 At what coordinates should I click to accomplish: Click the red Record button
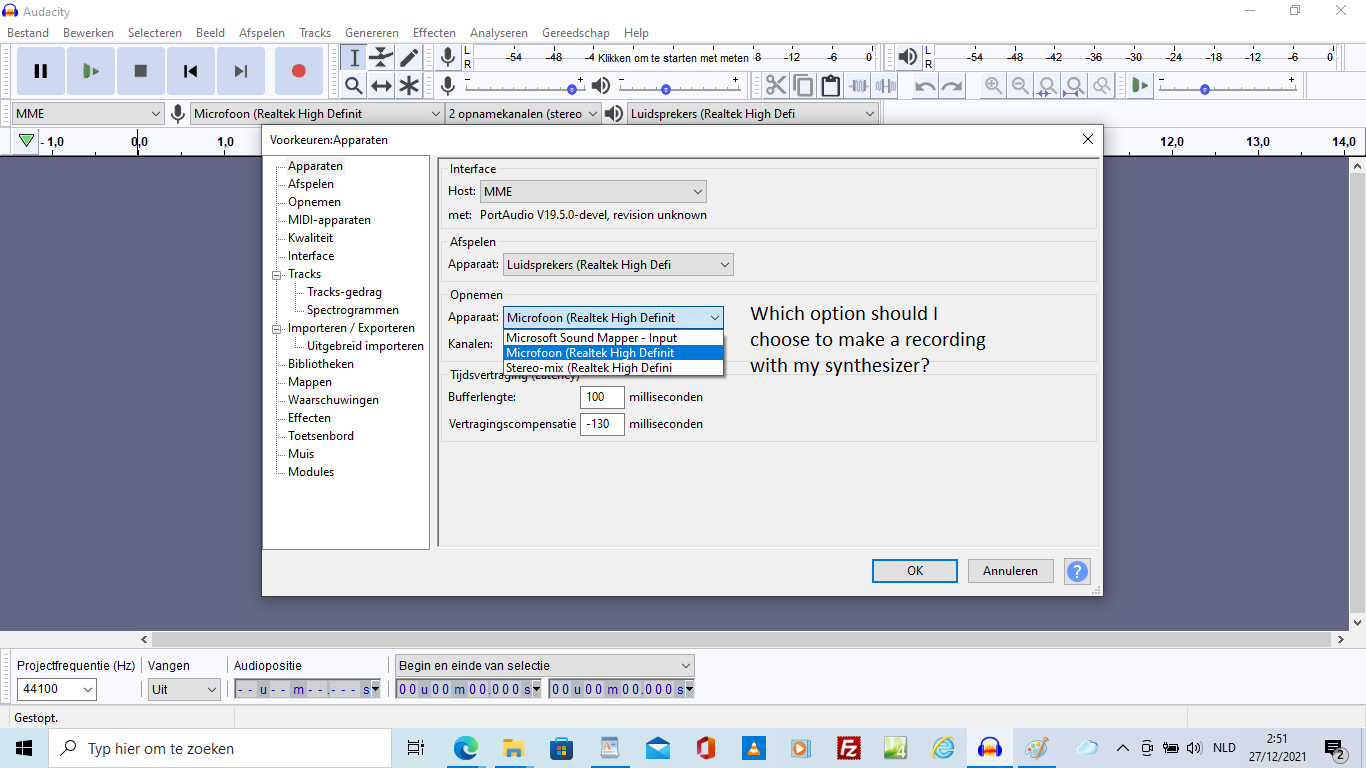coord(298,71)
